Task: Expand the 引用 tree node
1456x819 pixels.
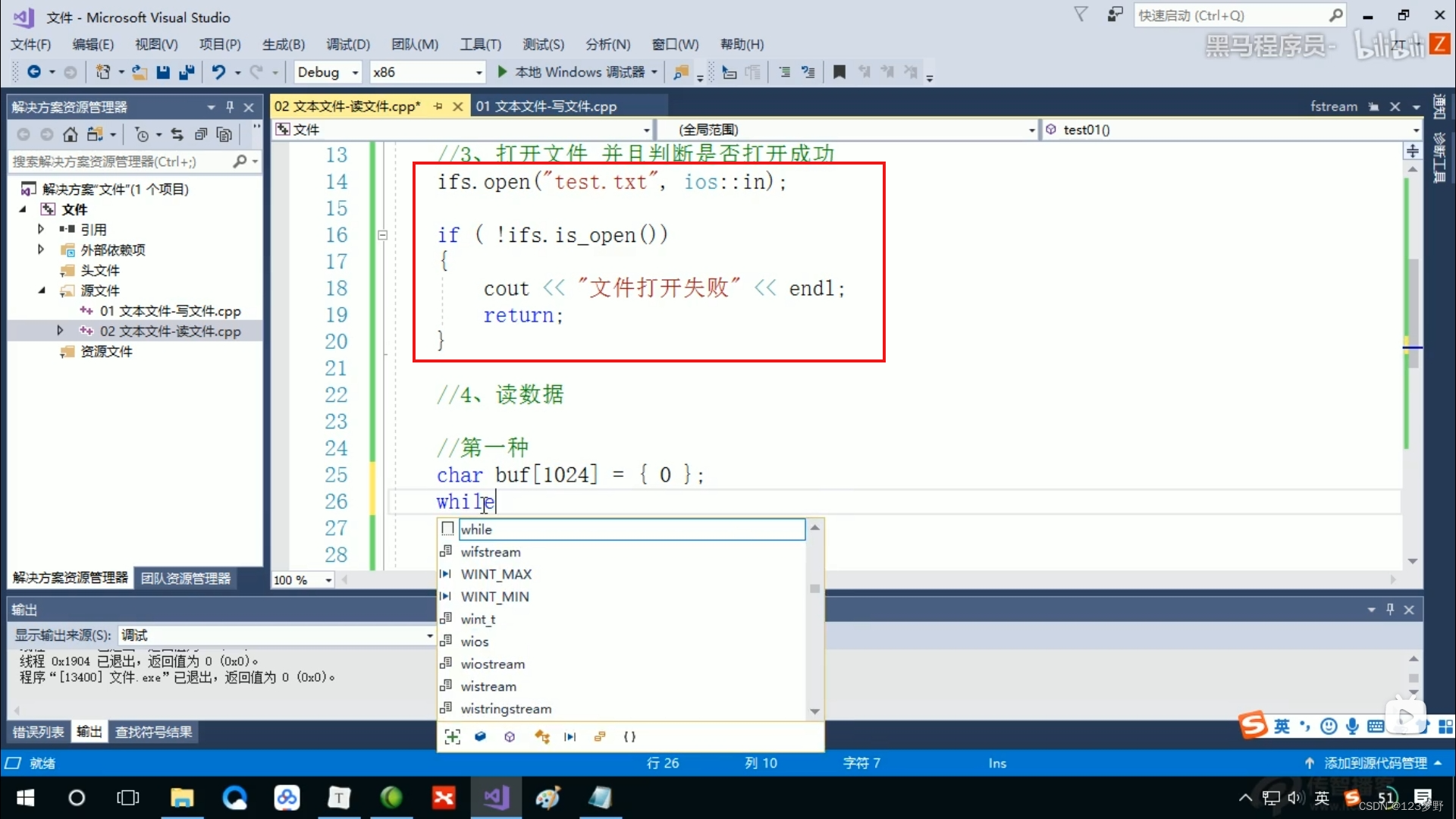Action: pyautogui.click(x=41, y=229)
